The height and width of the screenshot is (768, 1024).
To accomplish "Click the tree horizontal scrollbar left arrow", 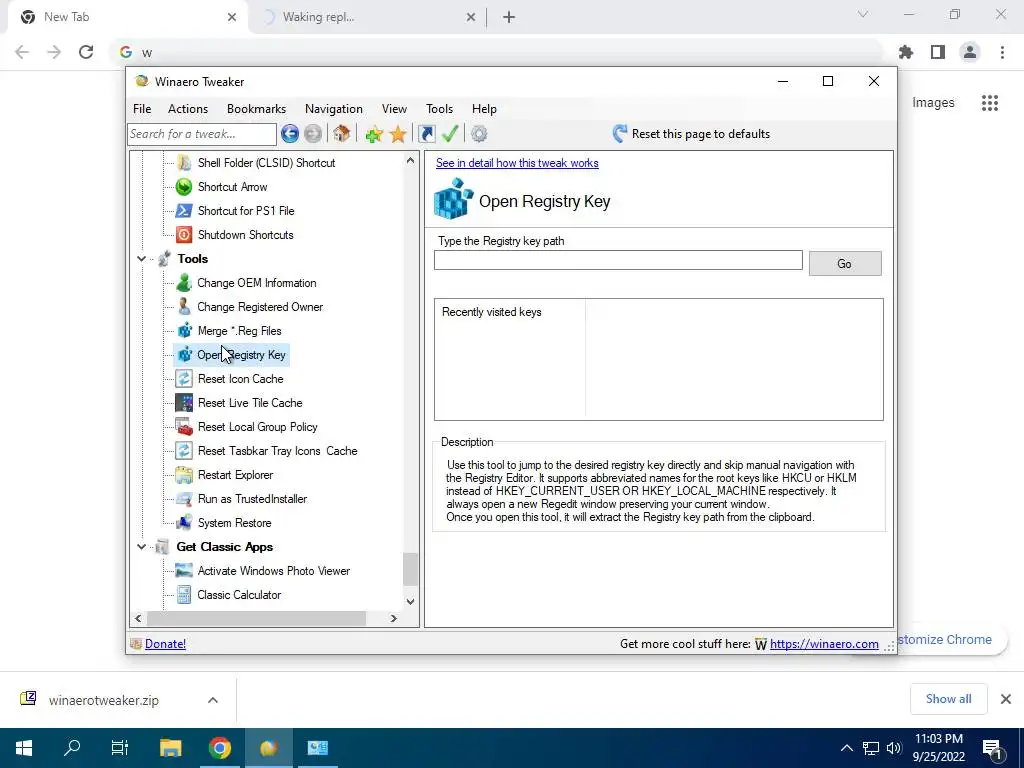I will point(138,618).
